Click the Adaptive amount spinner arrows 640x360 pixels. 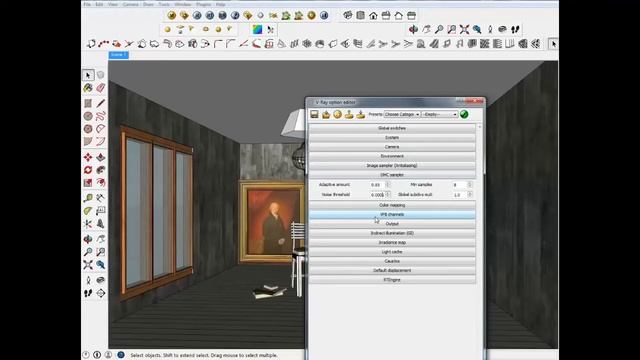(x=388, y=185)
